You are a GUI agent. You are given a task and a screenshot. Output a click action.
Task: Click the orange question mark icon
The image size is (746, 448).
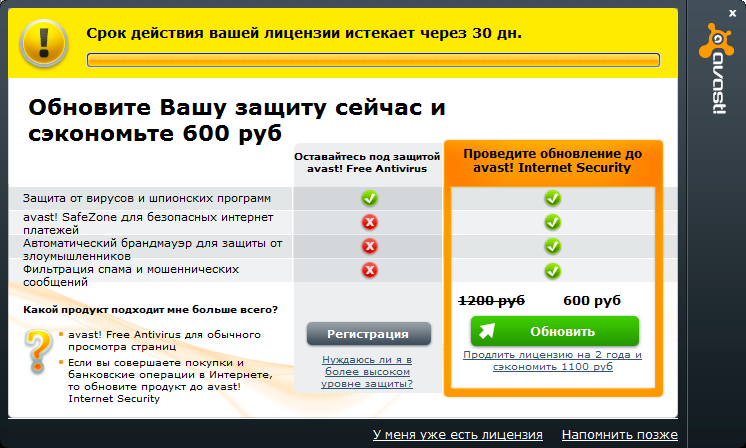(38, 351)
